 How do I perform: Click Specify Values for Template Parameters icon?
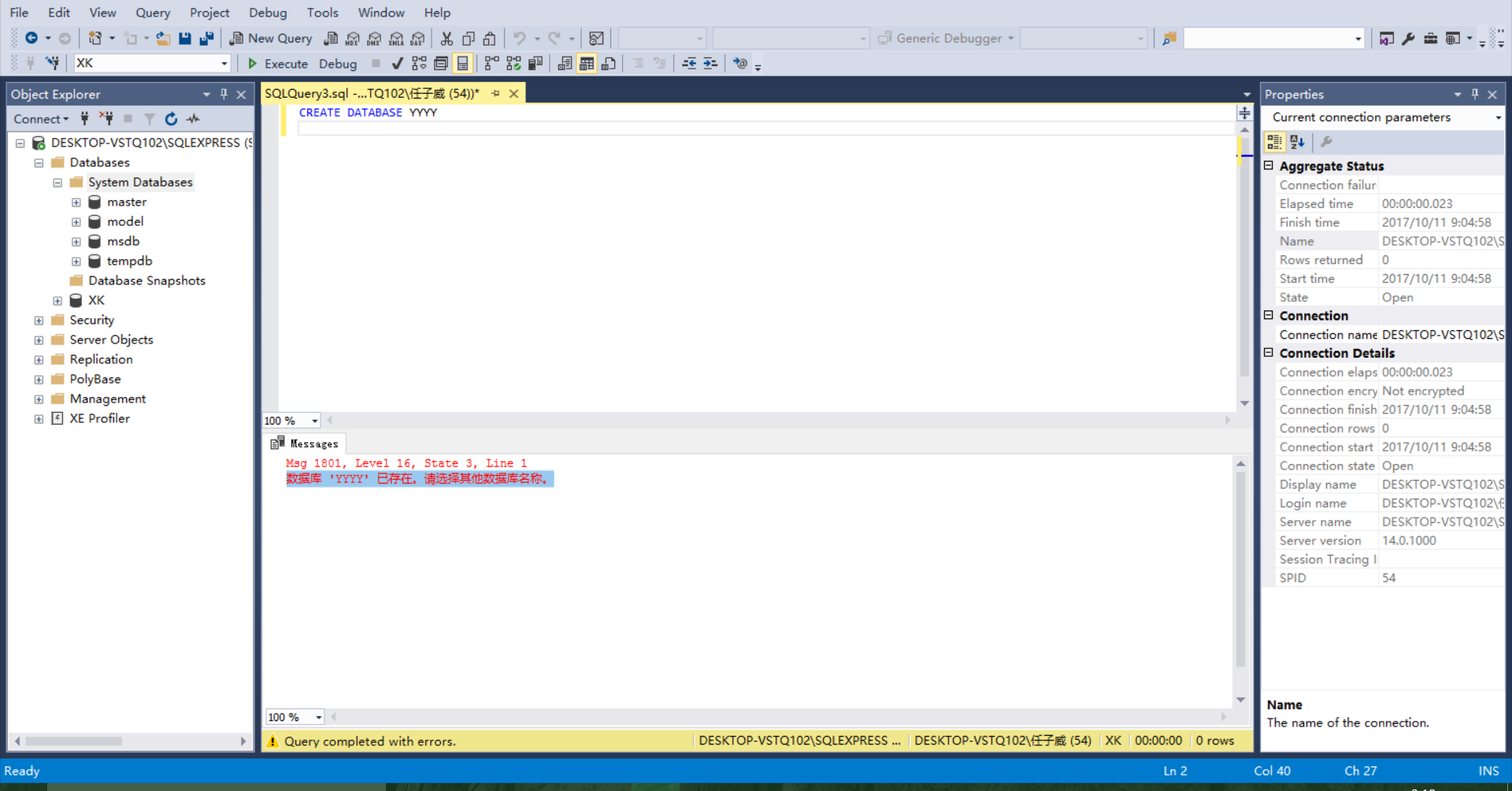click(x=740, y=63)
